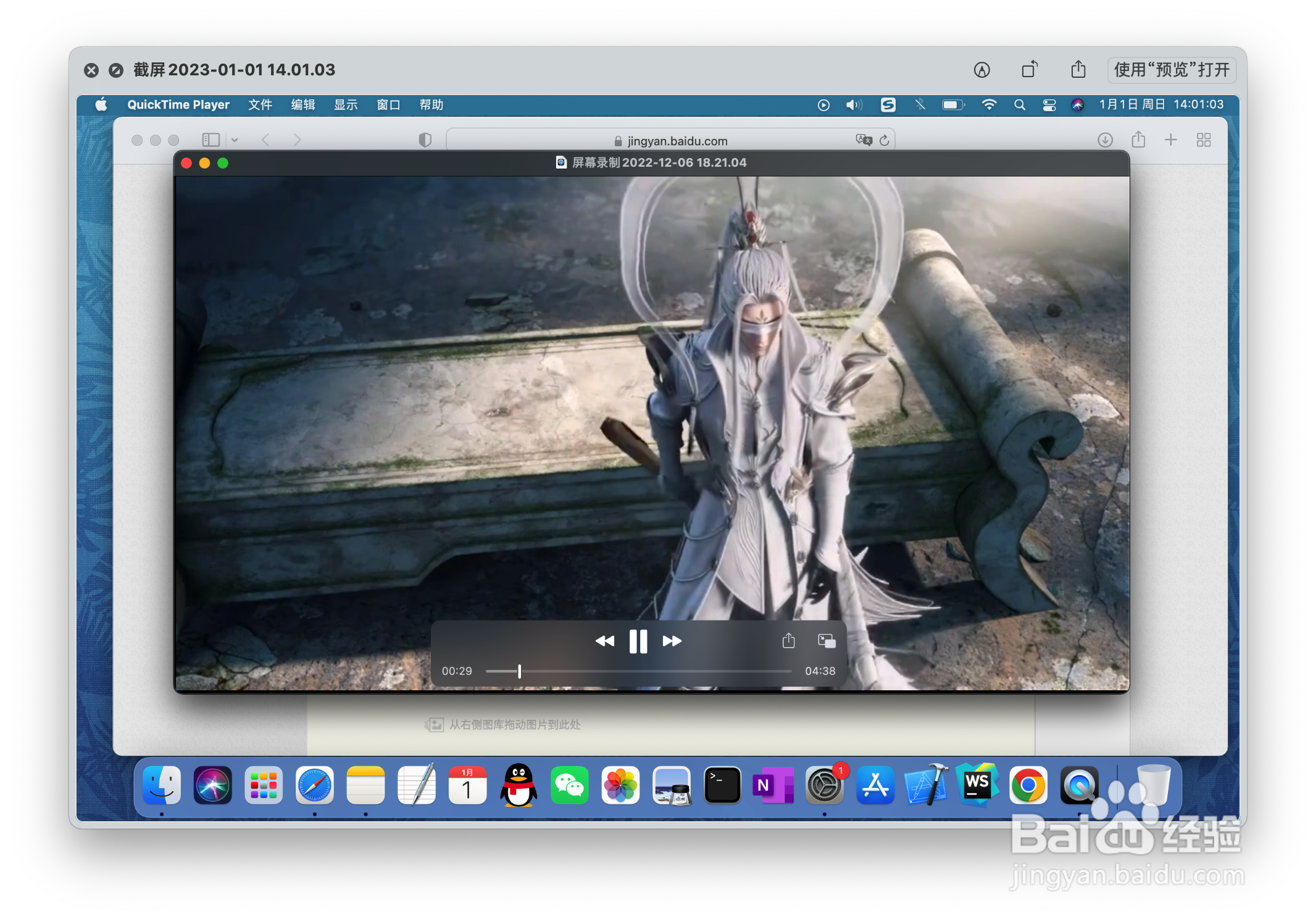1316x920 pixels.
Task: Show Safari tab overview
Action: click(x=1203, y=140)
